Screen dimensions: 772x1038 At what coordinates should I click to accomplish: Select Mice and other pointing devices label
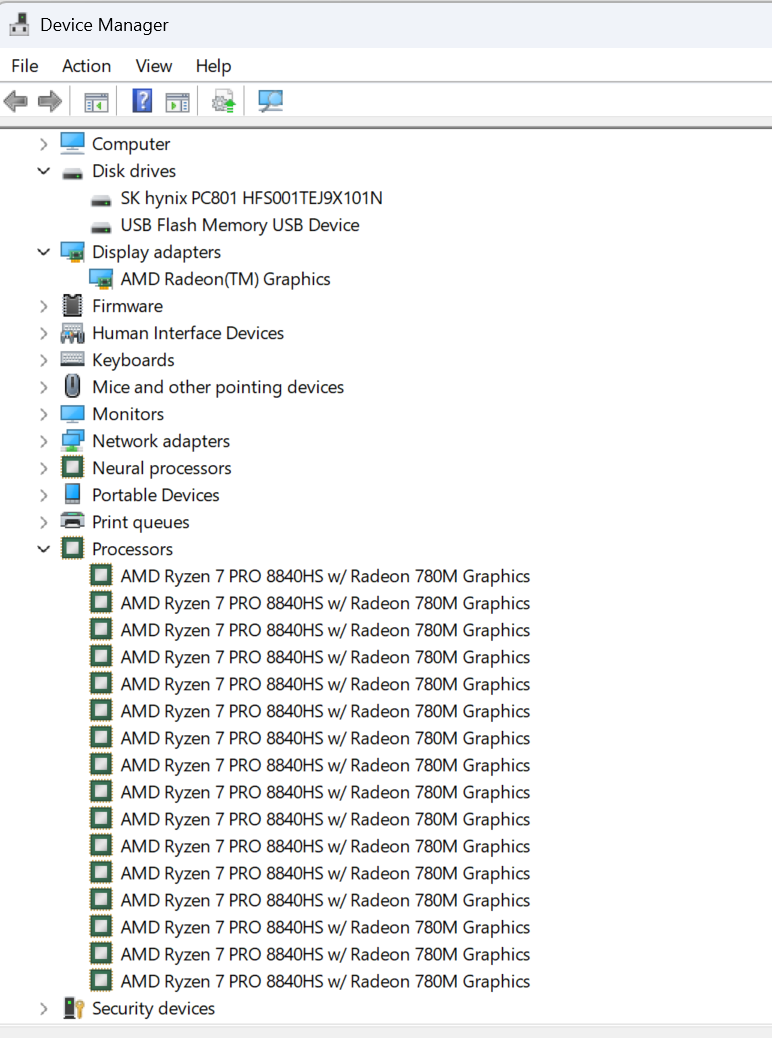pos(218,387)
